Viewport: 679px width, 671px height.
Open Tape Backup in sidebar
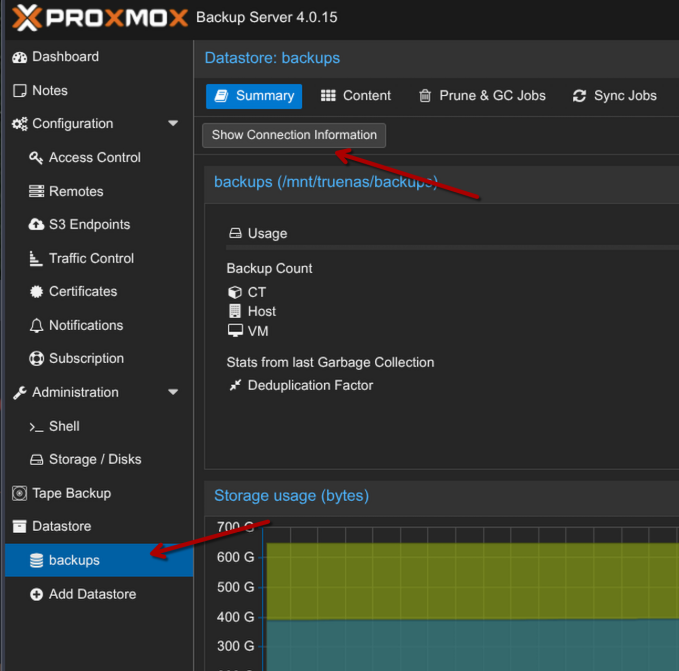(71, 493)
